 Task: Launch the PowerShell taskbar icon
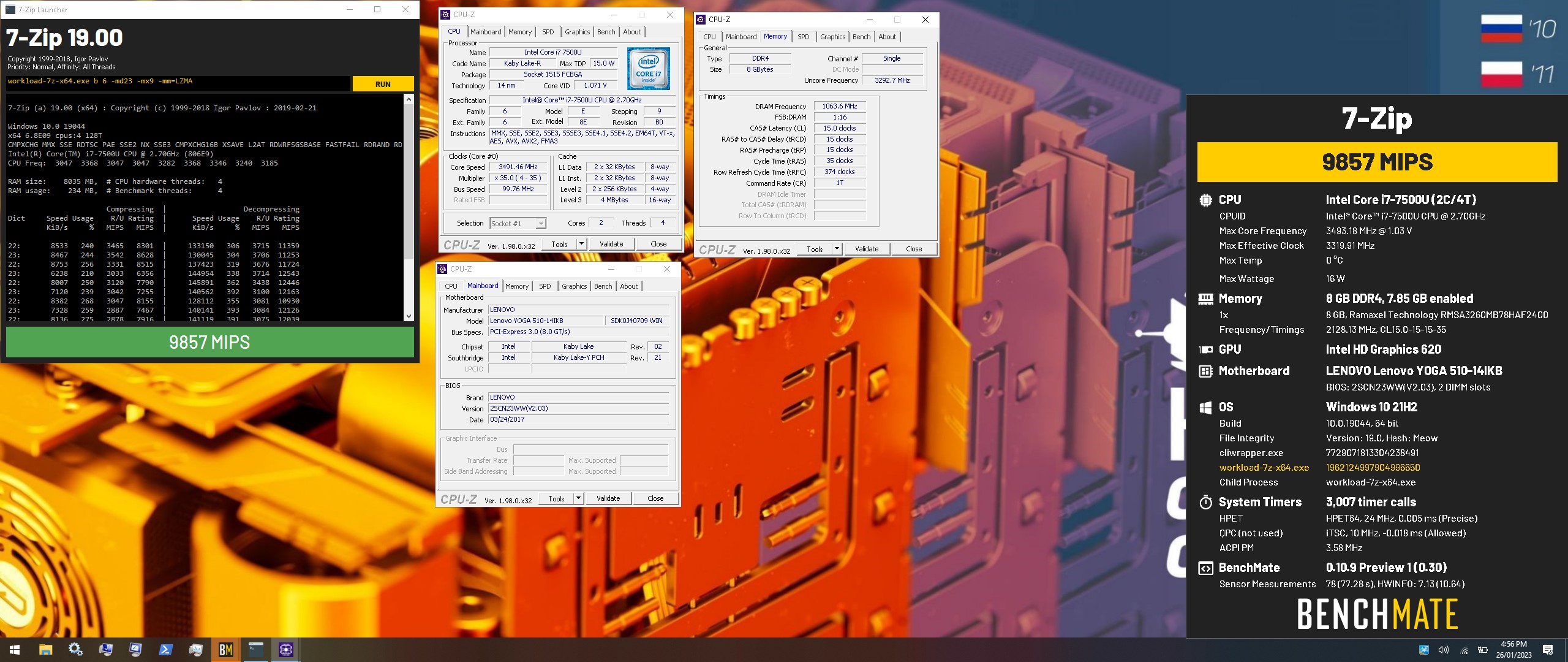point(165,650)
